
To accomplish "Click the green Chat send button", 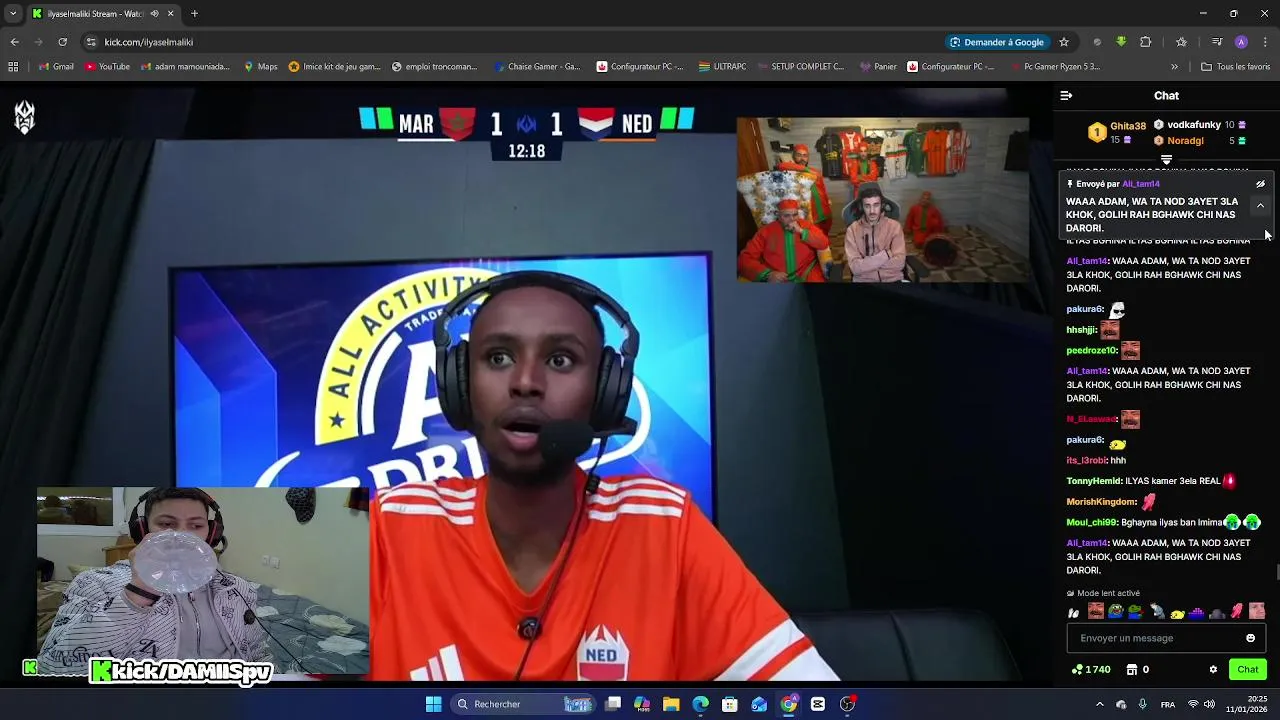I will click(x=1248, y=670).
